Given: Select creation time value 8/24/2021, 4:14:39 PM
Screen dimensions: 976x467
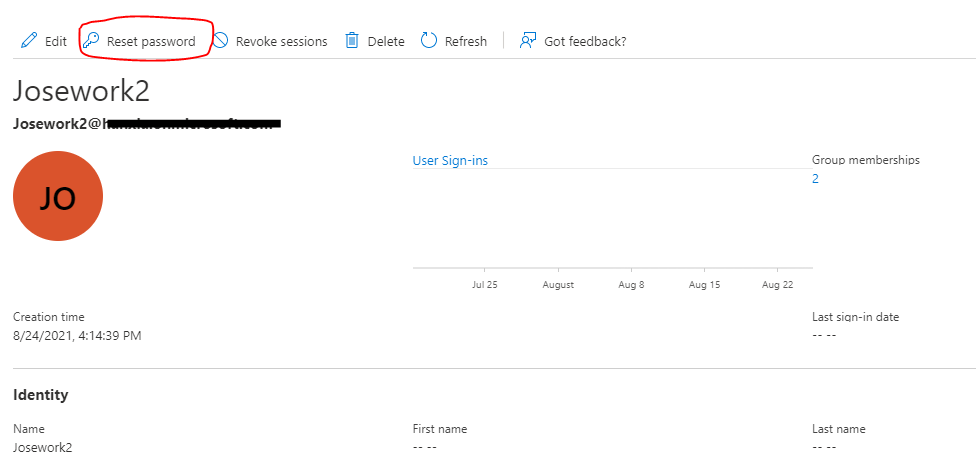Looking at the screenshot, I should [x=77, y=336].
